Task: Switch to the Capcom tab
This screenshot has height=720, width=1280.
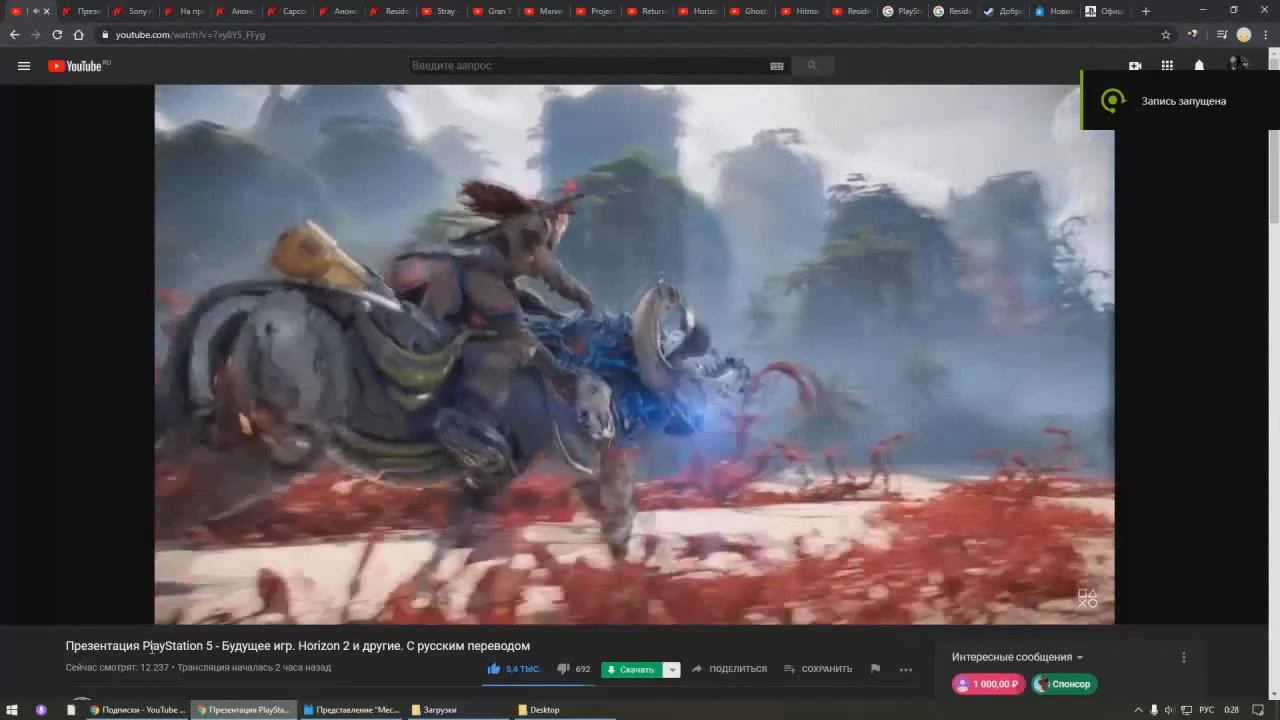Action: tap(288, 11)
